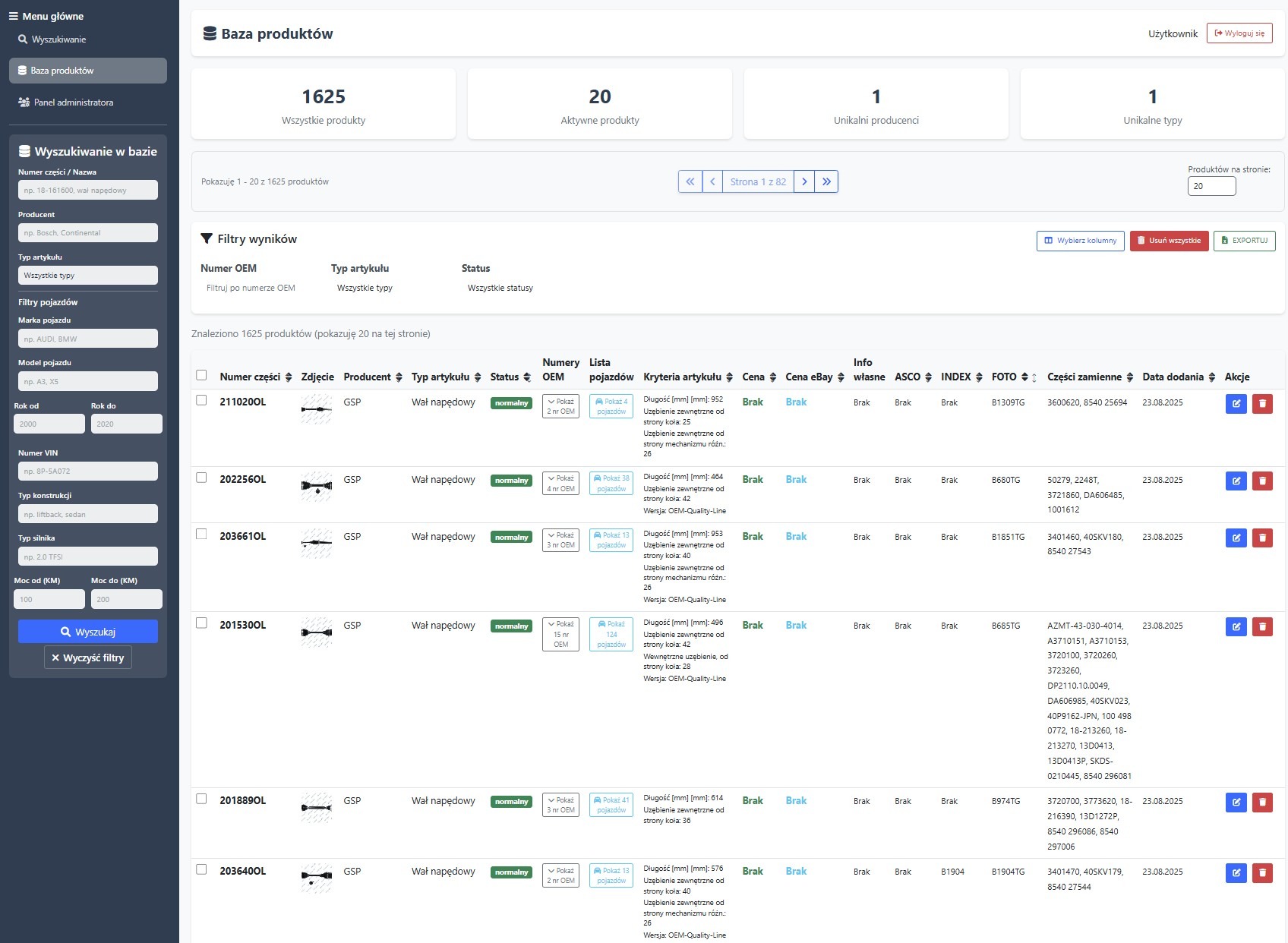Click the red delete icon for part 202256OL
This screenshot has height=943, width=1288.
(1262, 481)
